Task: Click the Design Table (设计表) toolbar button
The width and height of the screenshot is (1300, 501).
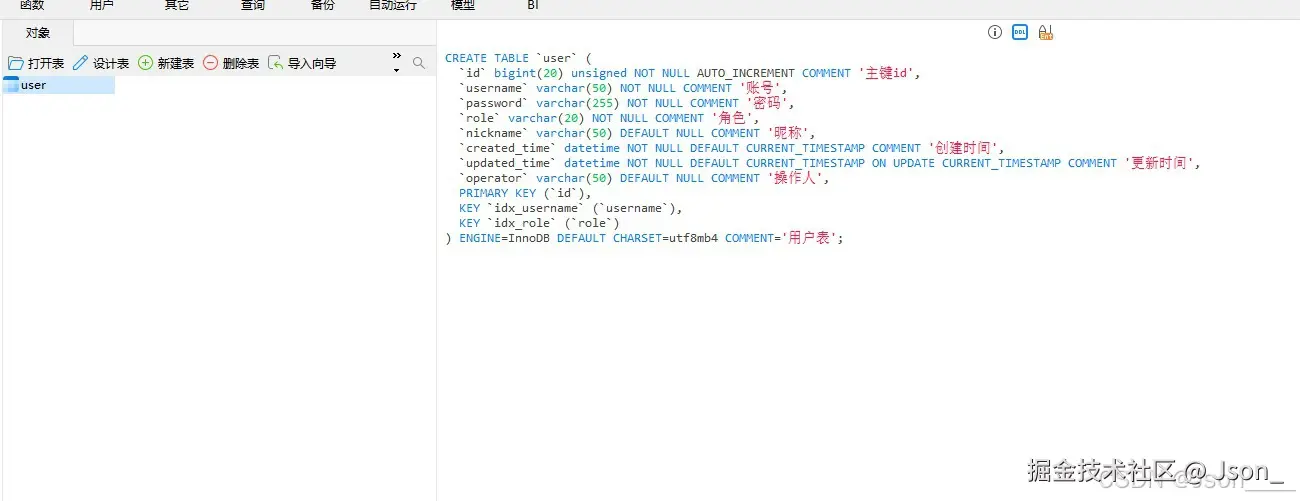Action: (101, 63)
